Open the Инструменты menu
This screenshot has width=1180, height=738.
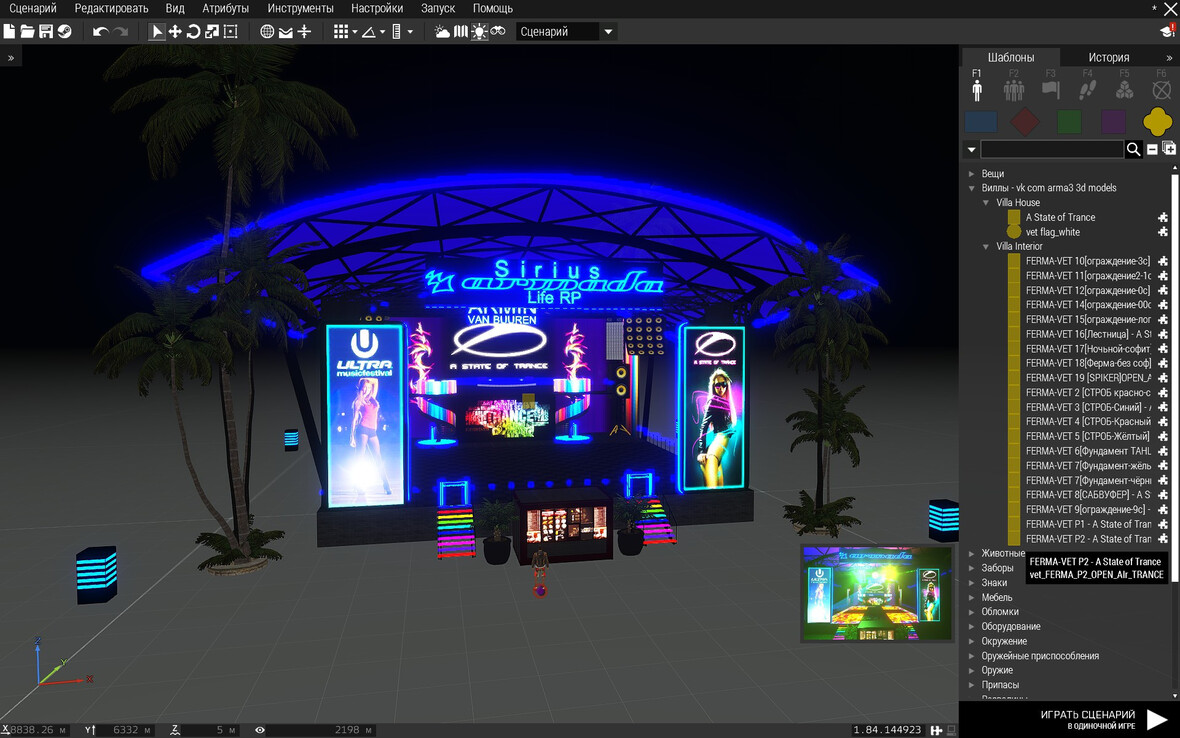300,8
